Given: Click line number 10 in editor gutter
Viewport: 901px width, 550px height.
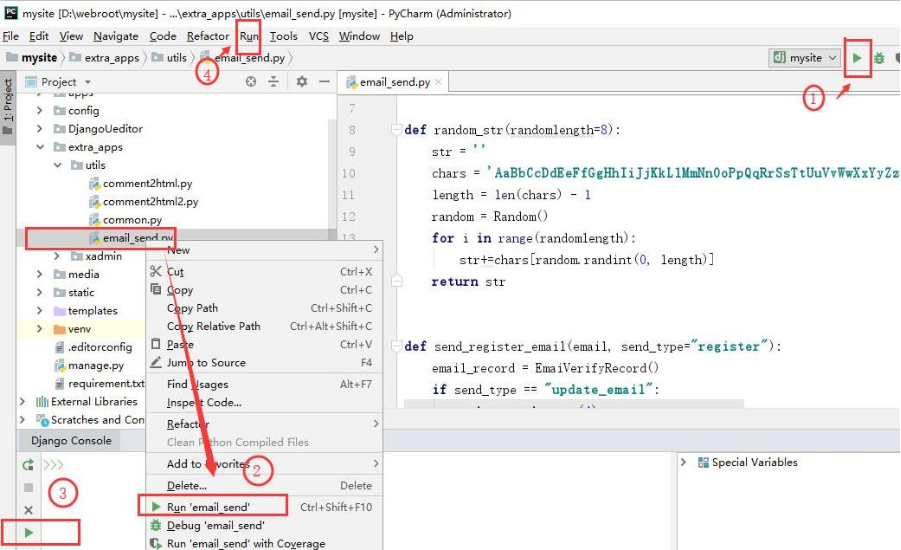Looking at the screenshot, I should click(348, 173).
